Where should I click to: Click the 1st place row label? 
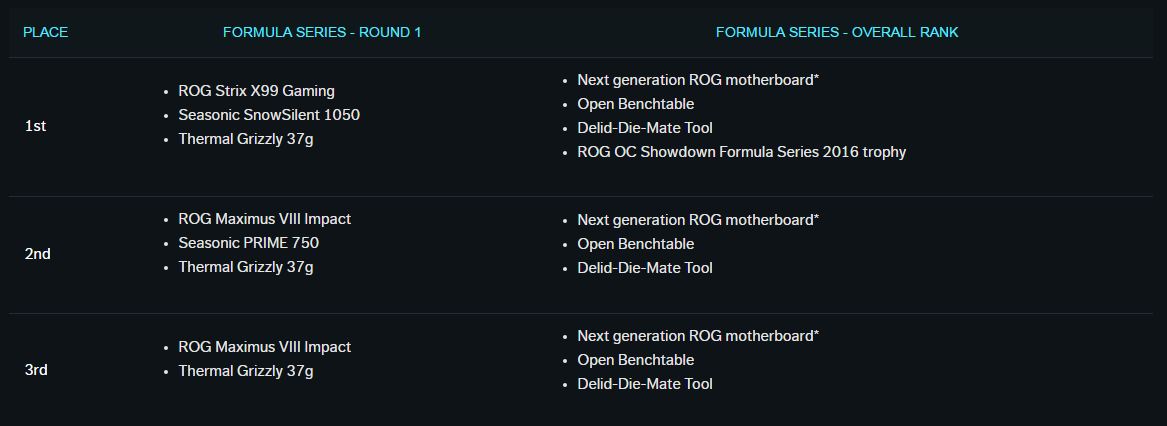[x=35, y=126]
